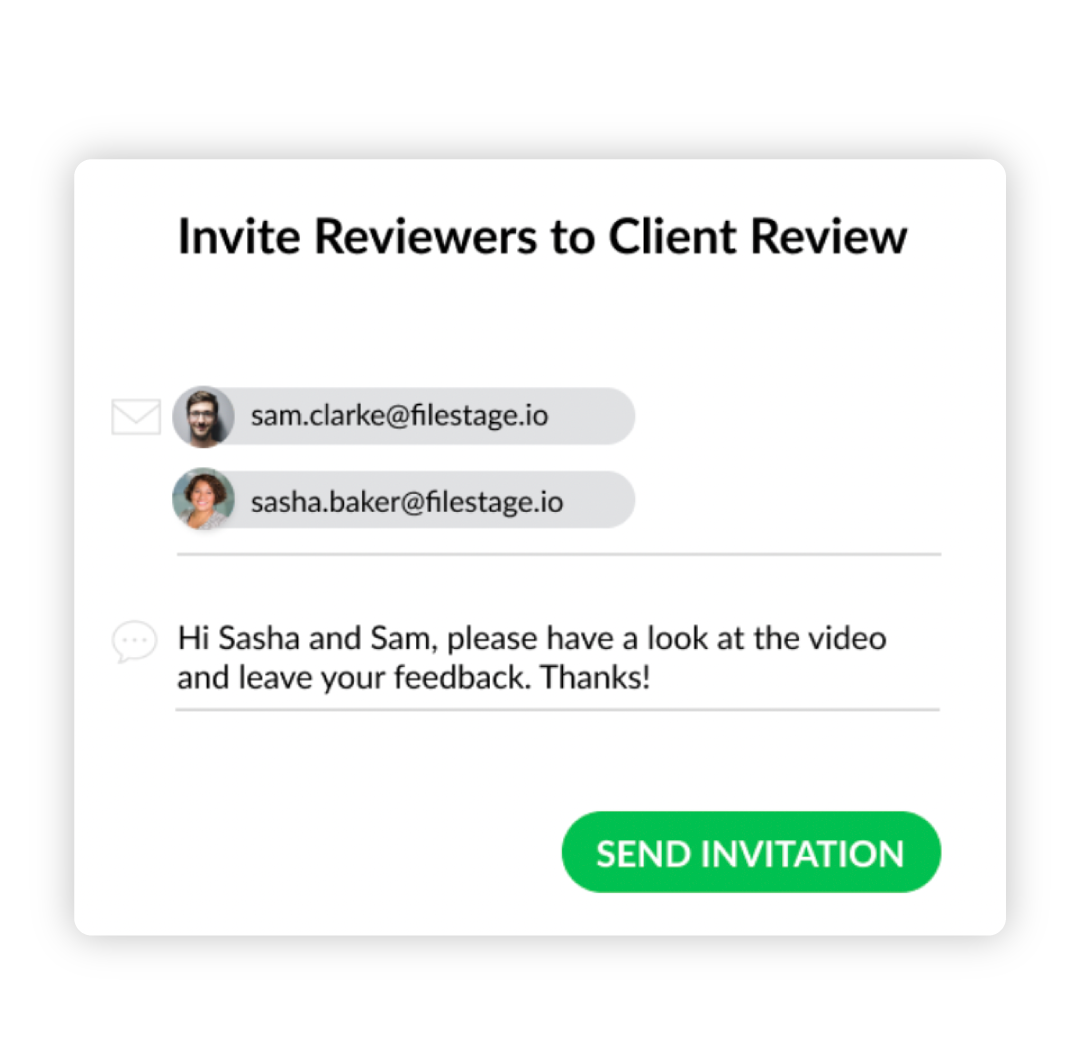Select the sasha.baker@filestage.io chip

point(404,500)
